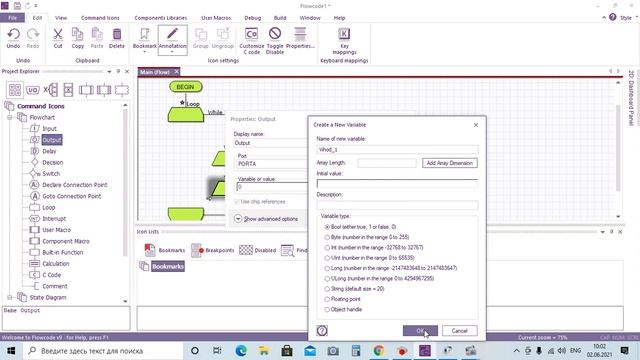Select the I/O category icon in Project Explorer
This screenshot has width=640, height=360.
click(x=32, y=90)
